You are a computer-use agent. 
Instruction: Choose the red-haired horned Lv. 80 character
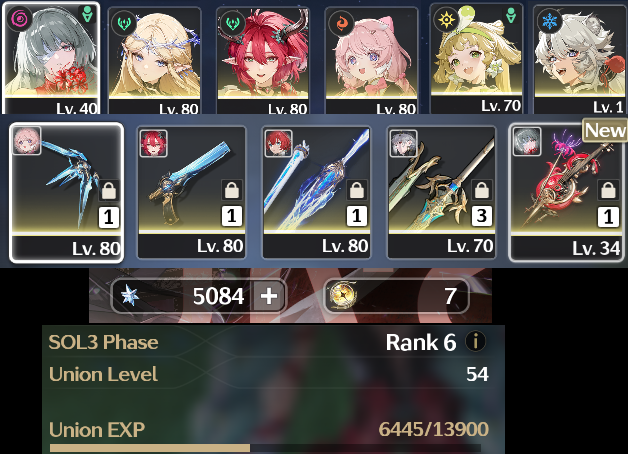pyautogui.click(x=263, y=61)
